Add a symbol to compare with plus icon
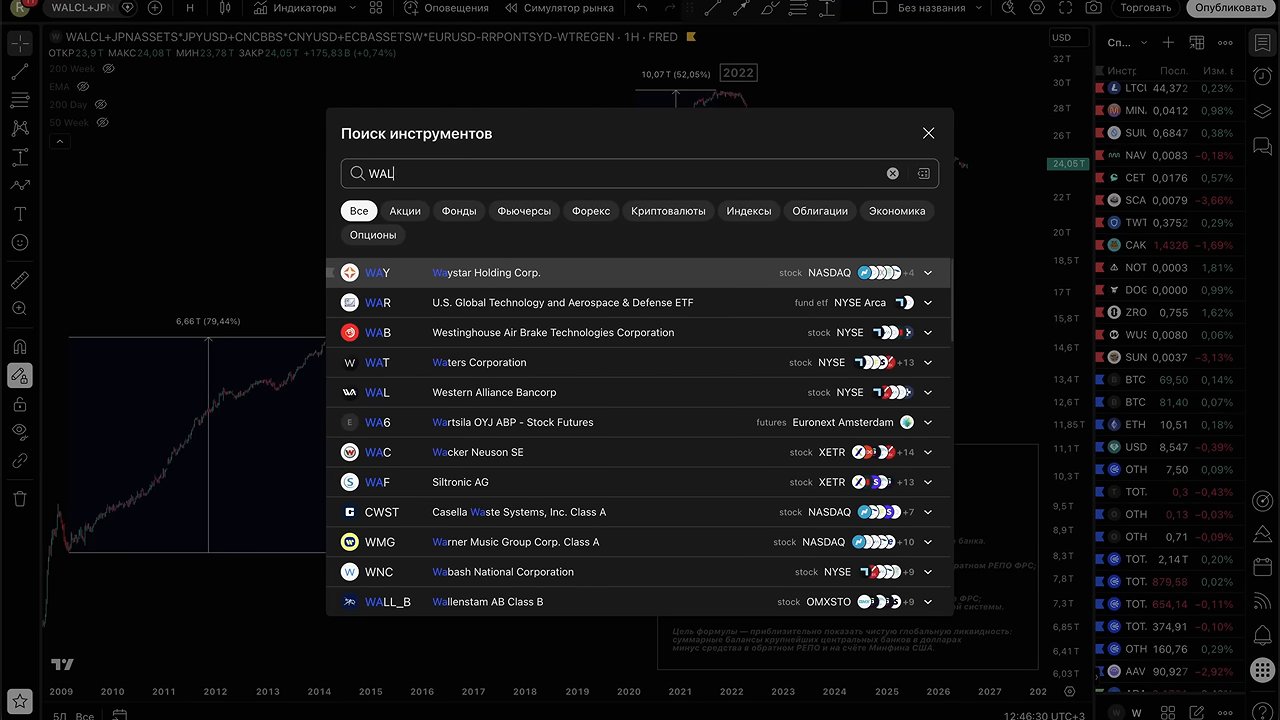Image resolution: width=1280 pixels, height=720 pixels. tap(155, 8)
